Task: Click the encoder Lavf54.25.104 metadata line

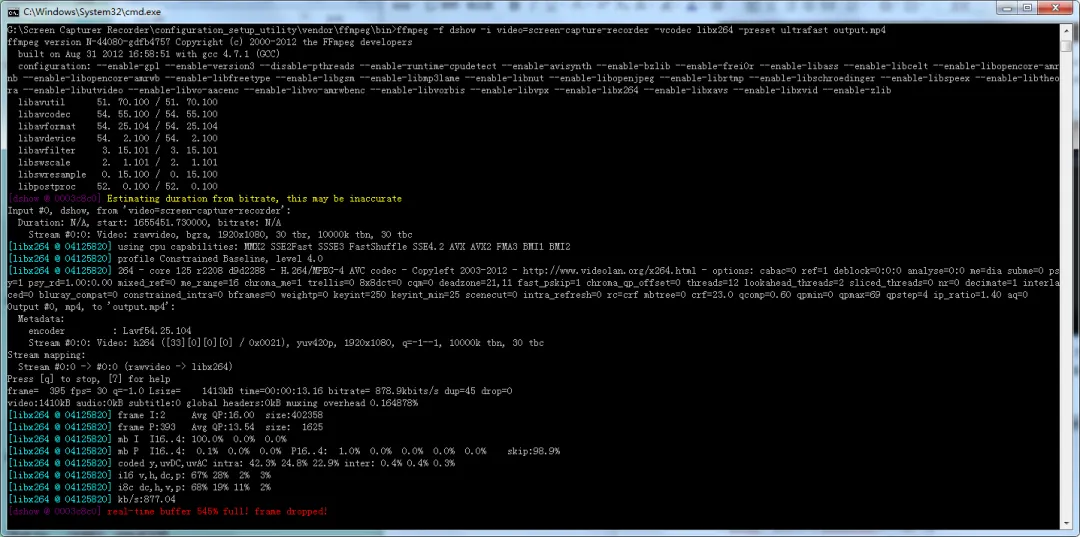Action: [x=110, y=330]
